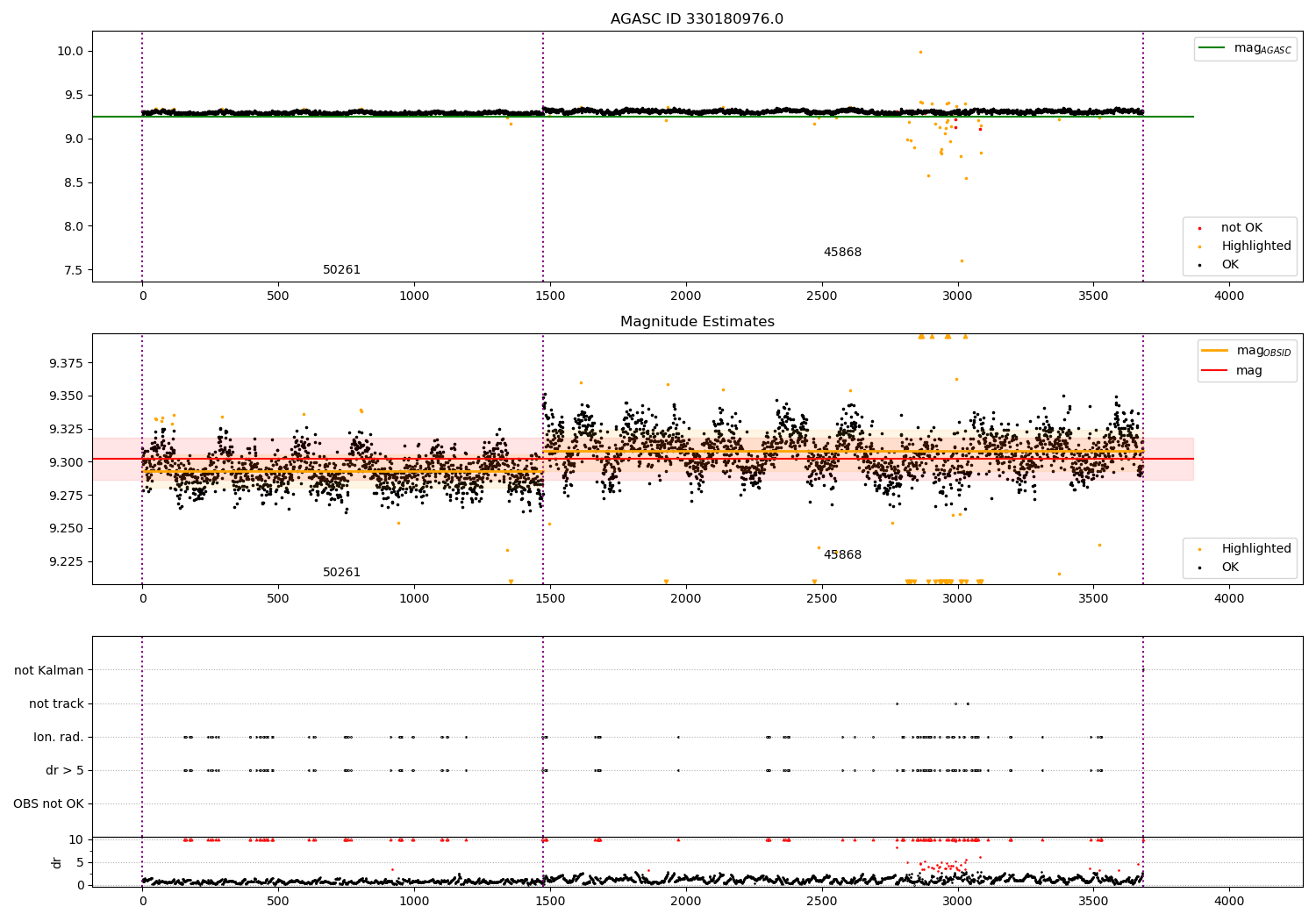1316x921 pixels.
Task: Click the red 'not OK' legend marker
Action: click(1200, 228)
